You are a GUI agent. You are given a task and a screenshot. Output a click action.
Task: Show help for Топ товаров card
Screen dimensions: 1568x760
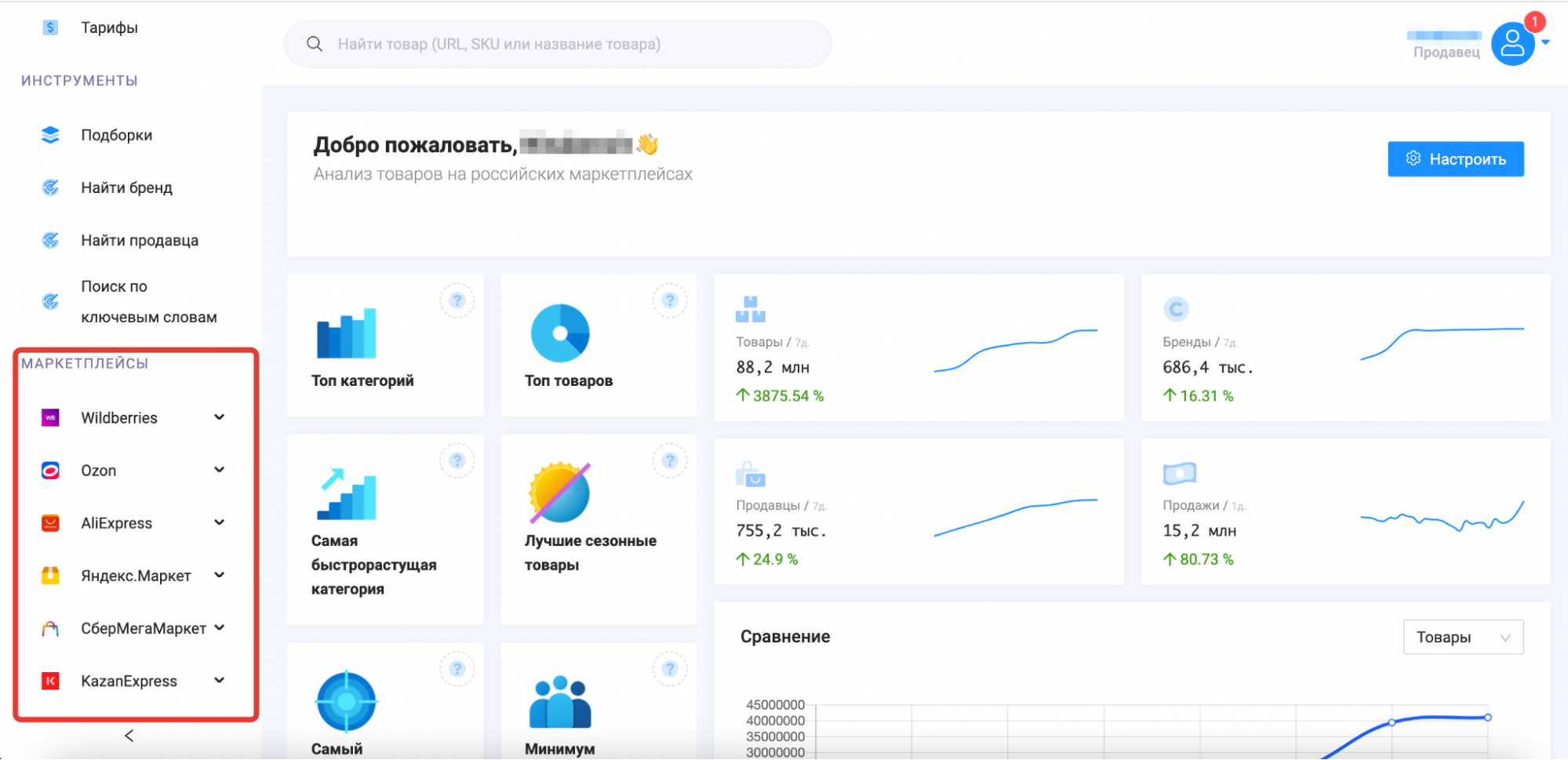pos(670,300)
